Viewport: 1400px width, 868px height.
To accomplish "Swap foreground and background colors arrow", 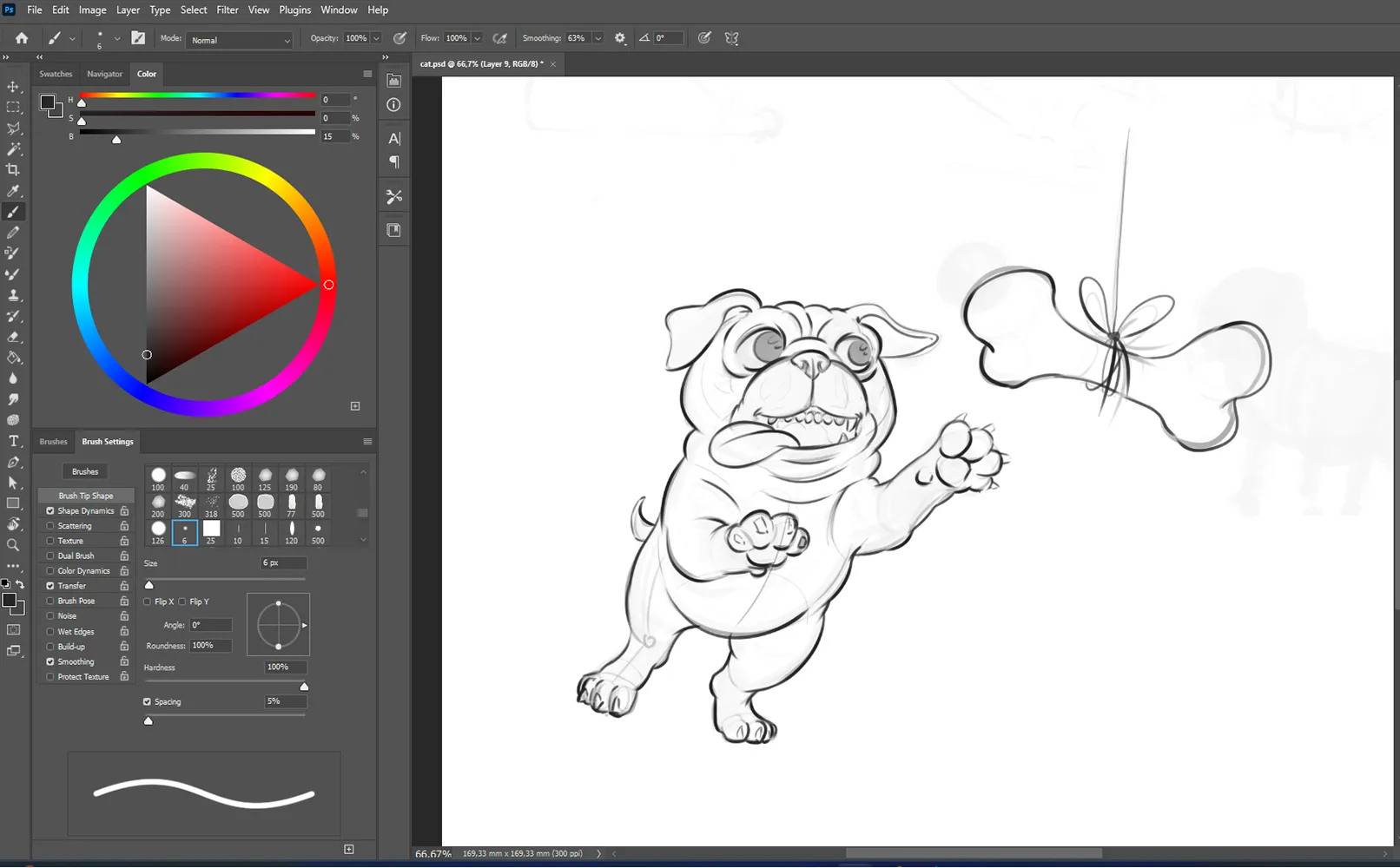I will point(20,584).
